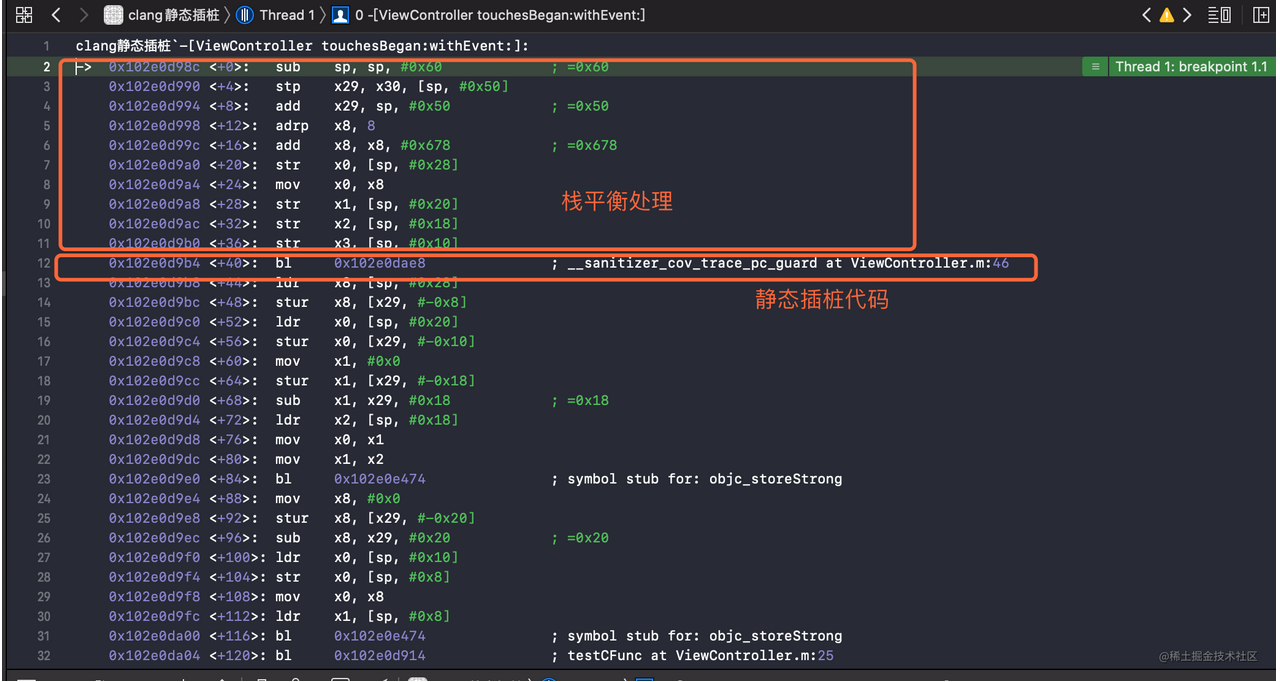This screenshot has height=682, width=1280.
Task: Add a new editor split with the plus icon
Action: point(1261,14)
